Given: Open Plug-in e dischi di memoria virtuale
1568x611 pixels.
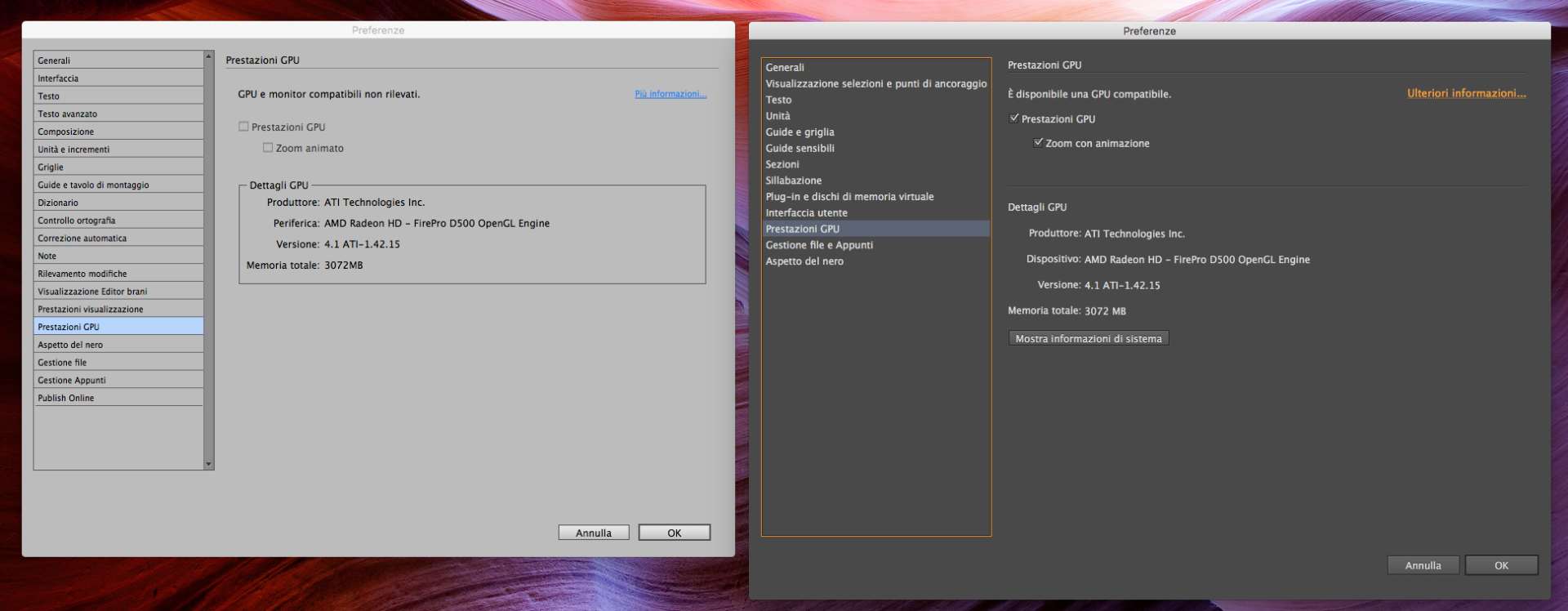Looking at the screenshot, I should [x=876, y=197].
